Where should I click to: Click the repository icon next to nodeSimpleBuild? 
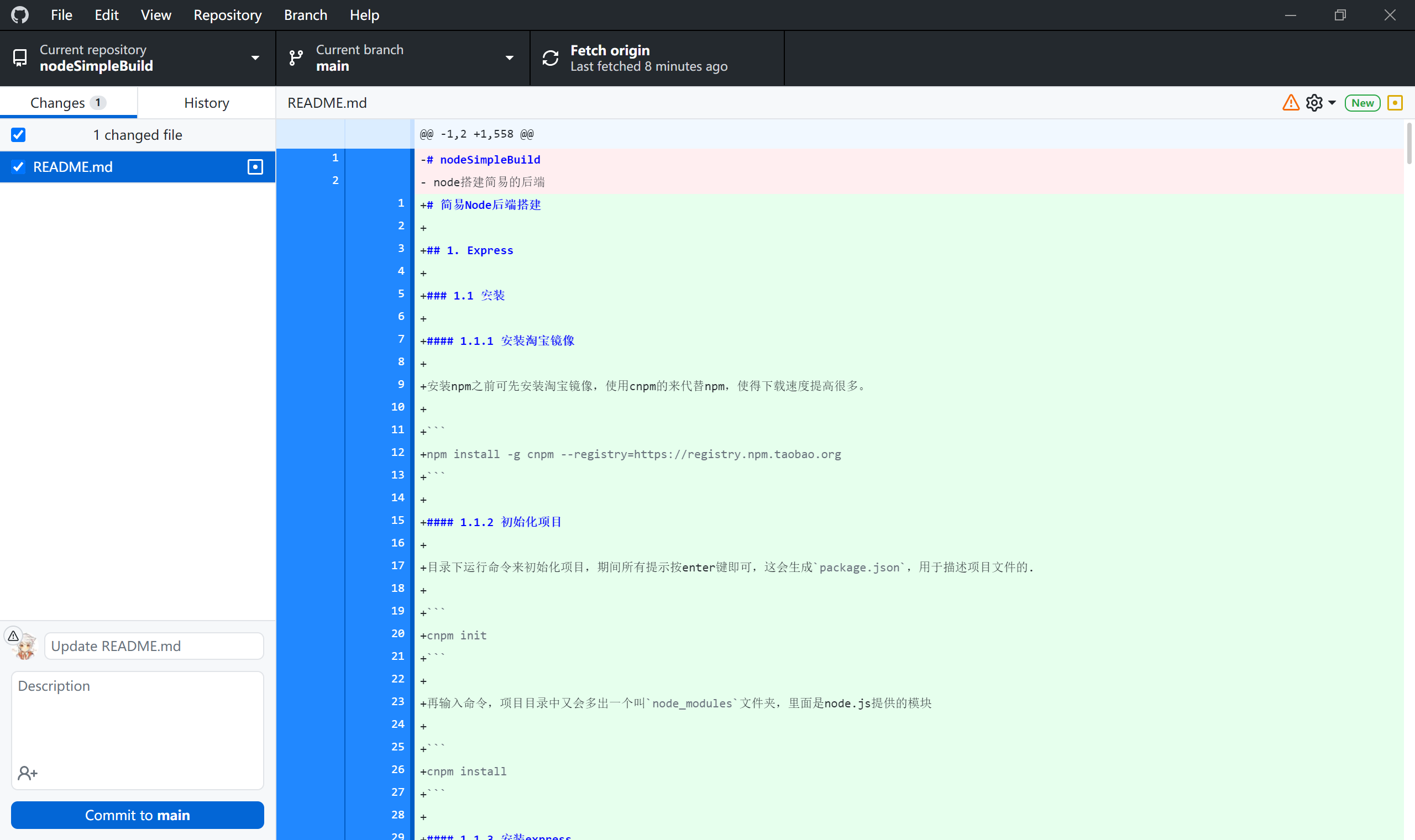(x=20, y=57)
